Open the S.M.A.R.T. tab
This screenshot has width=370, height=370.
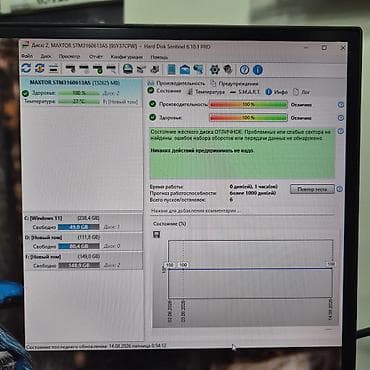(x=246, y=92)
